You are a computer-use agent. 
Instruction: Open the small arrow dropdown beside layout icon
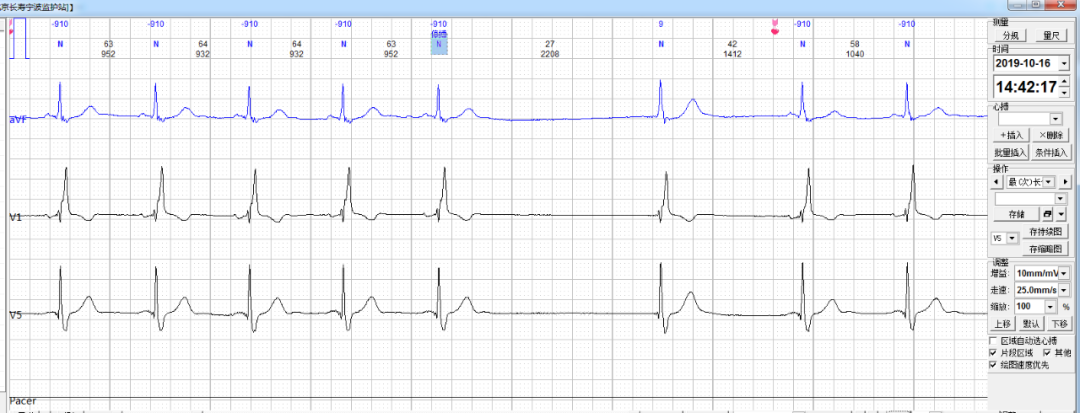tap(1061, 214)
